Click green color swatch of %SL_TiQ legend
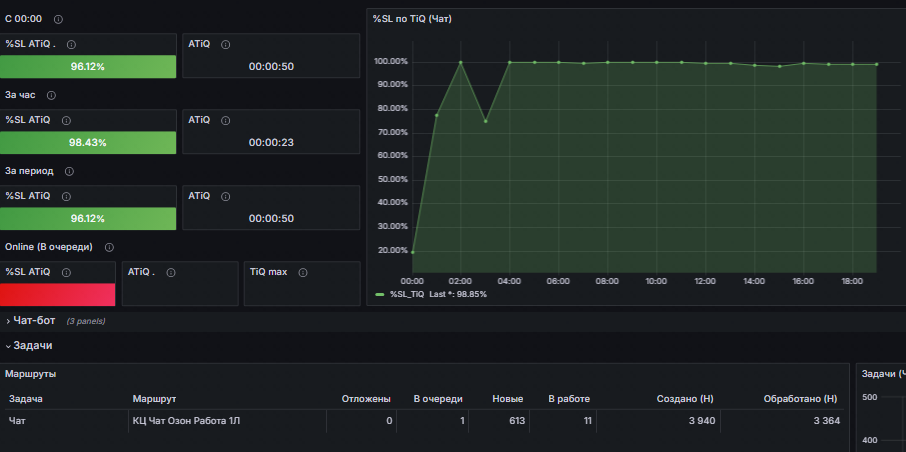The height and width of the screenshot is (452, 906). point(380,294)
